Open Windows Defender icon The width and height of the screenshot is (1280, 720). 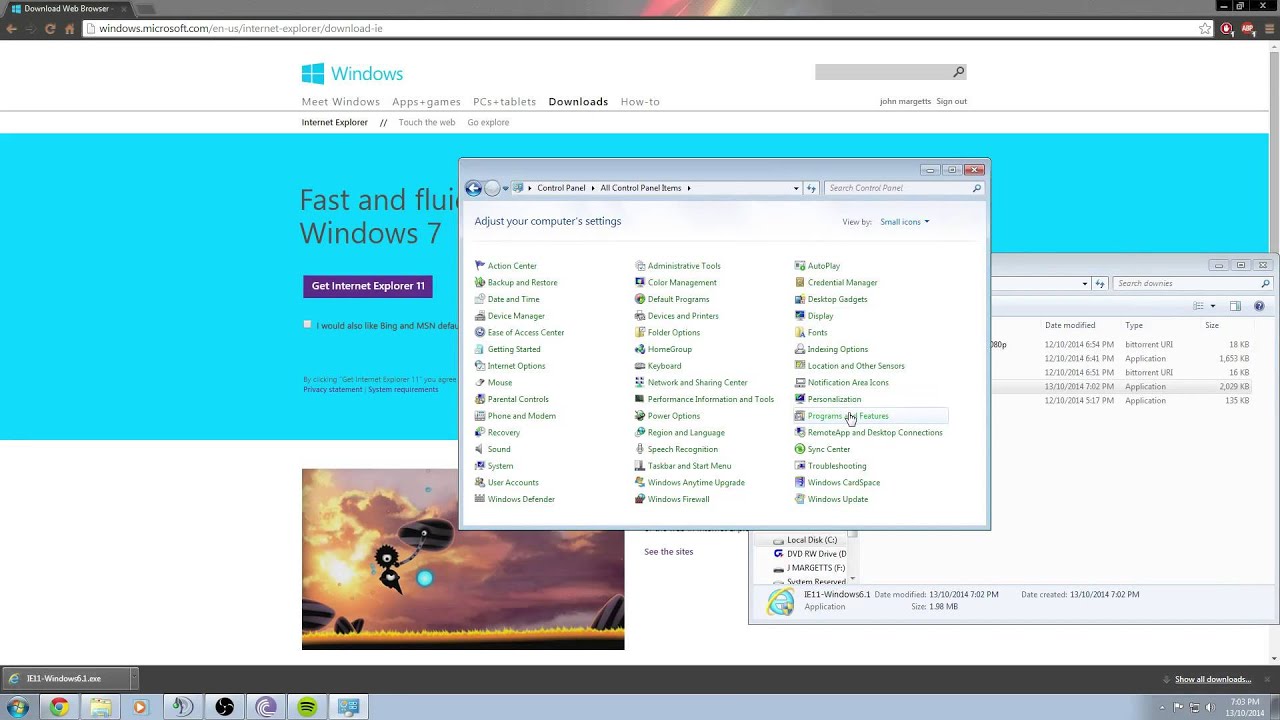tap(480, 499)
